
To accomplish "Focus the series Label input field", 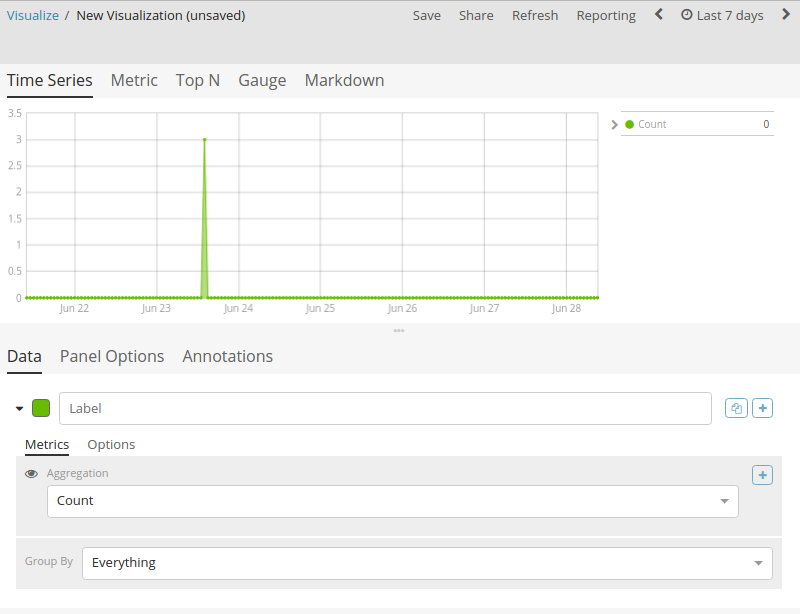I will coord(385,408).
